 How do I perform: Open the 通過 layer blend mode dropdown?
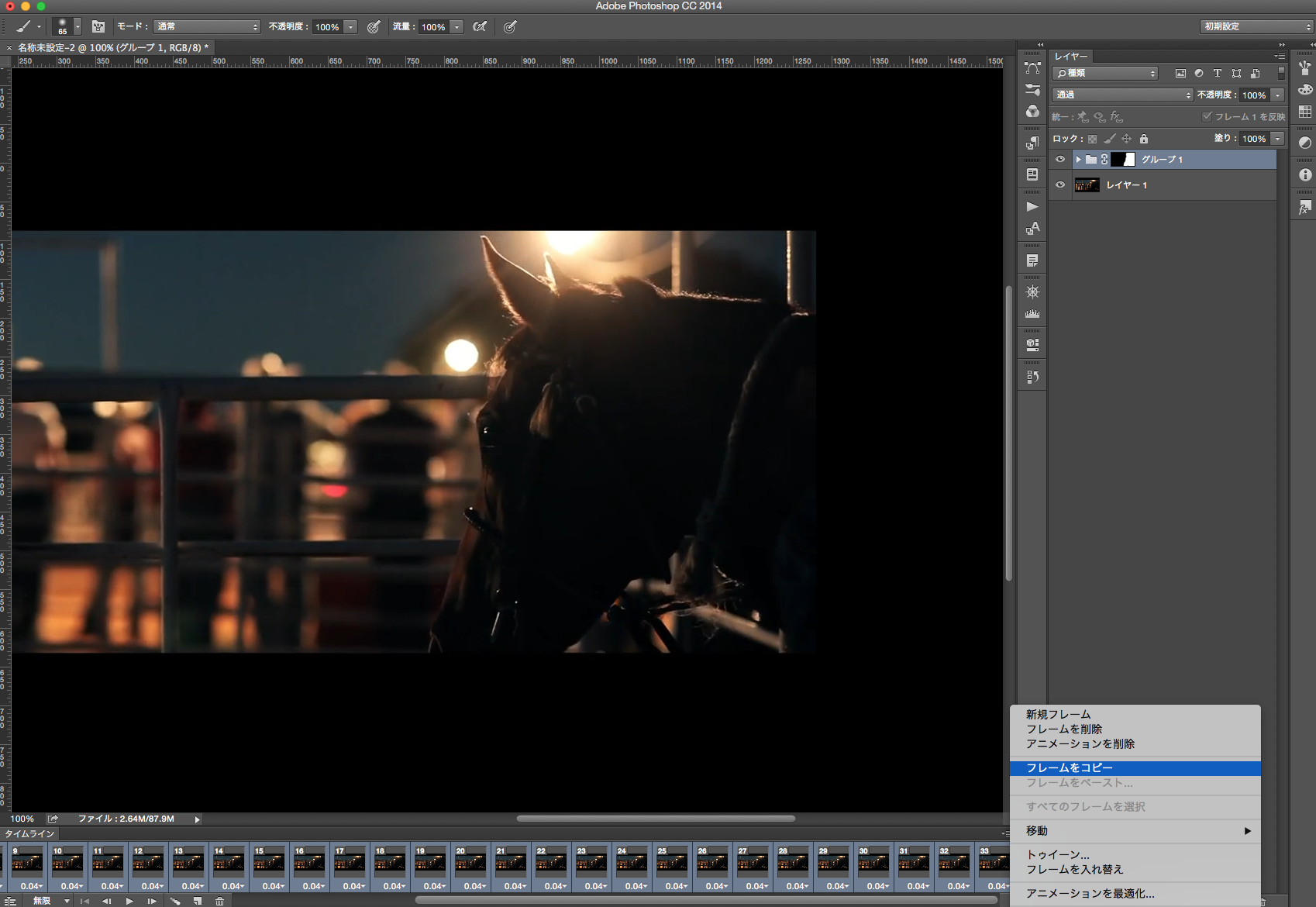[1122, 95]
